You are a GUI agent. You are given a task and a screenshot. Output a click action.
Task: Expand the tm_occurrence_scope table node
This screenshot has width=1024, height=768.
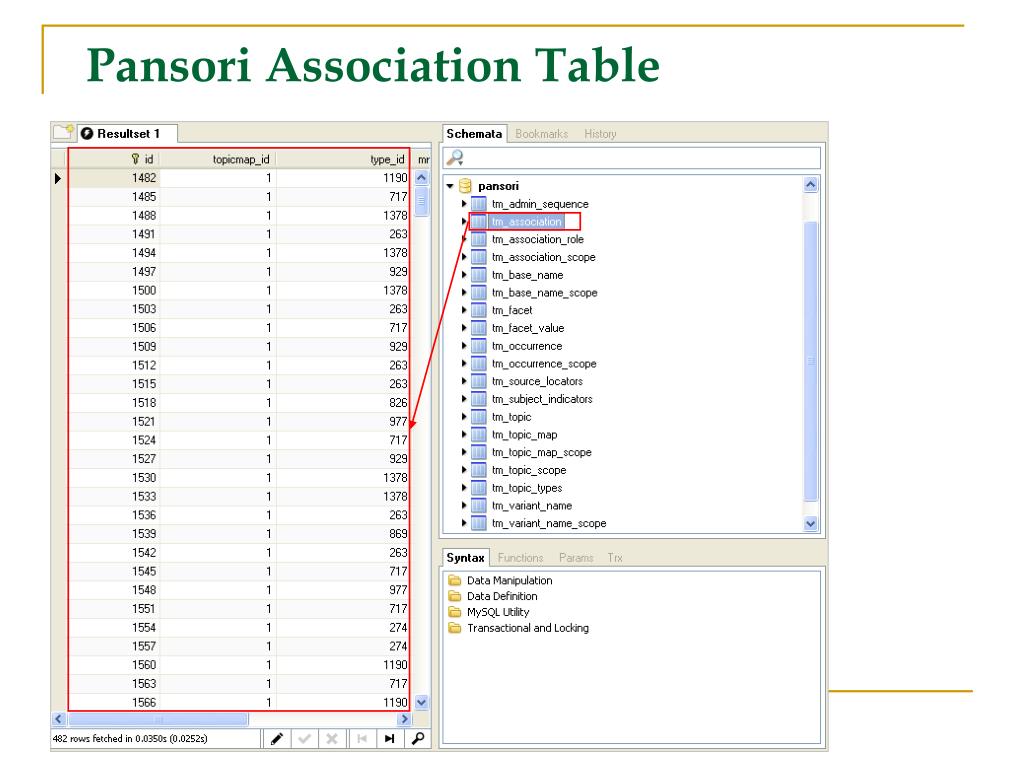point(464,364)
